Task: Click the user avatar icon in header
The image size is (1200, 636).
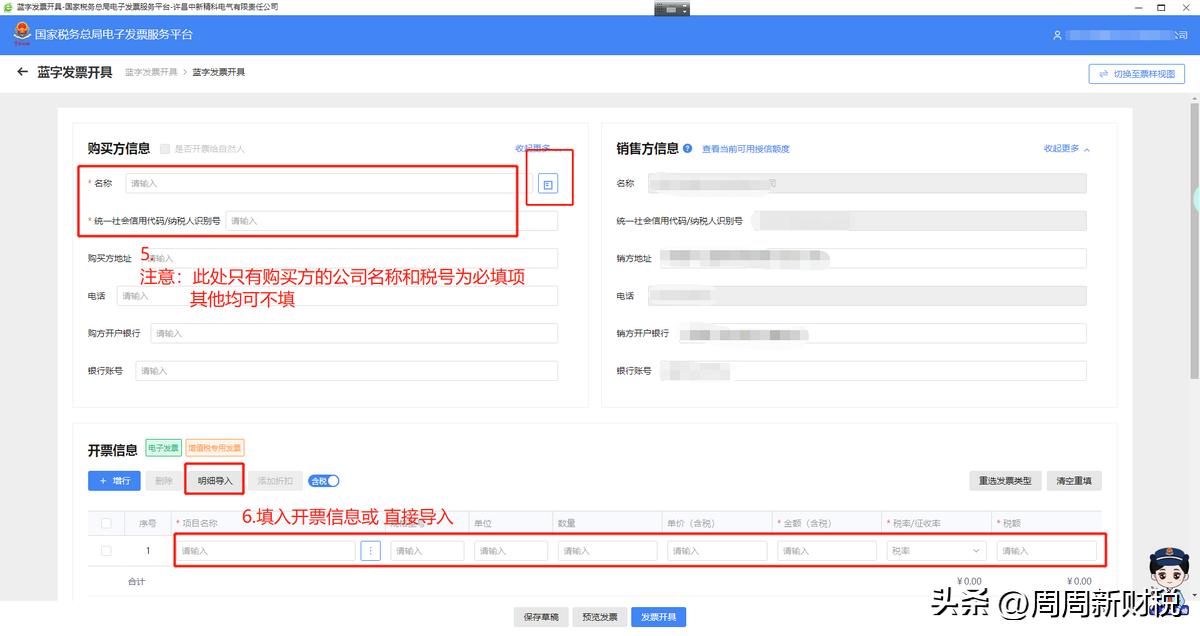Action: pos(1058,34)
